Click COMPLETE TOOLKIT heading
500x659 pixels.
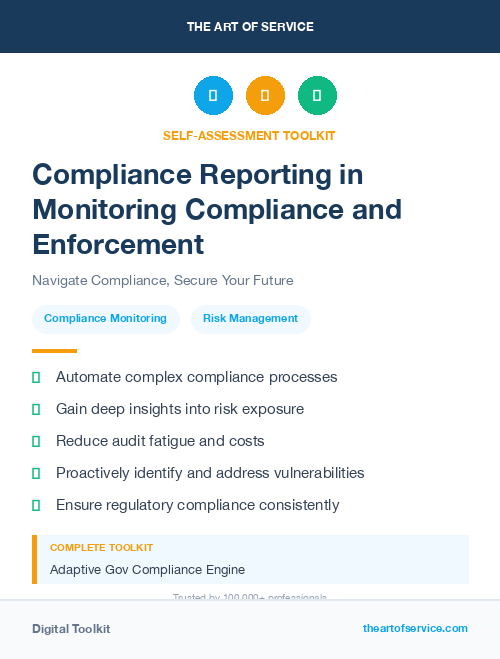pyautogui.click(x=101, y=548)
